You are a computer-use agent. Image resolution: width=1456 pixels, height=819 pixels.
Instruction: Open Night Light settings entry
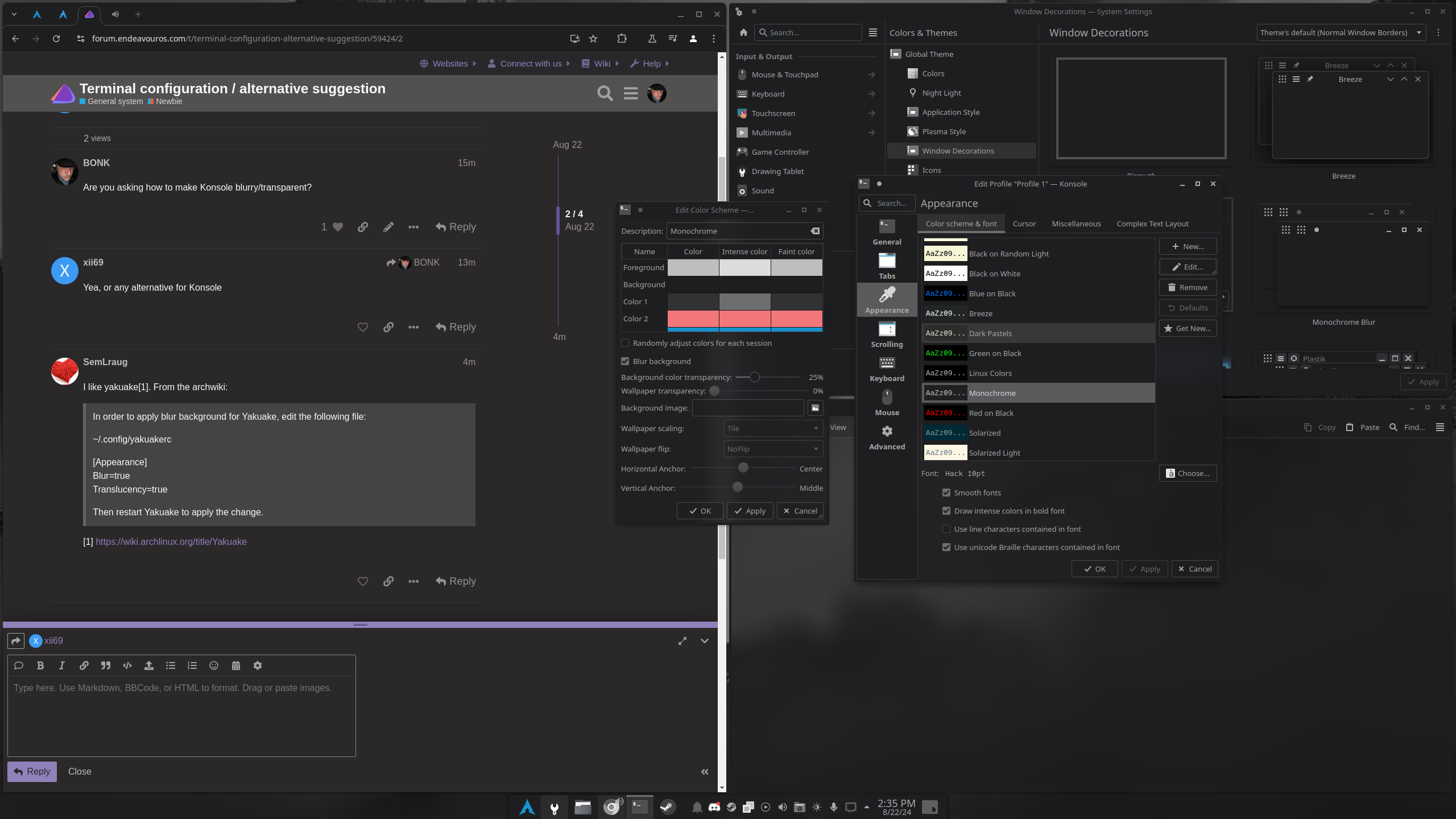pyautogui.click(x=941, y=93)
